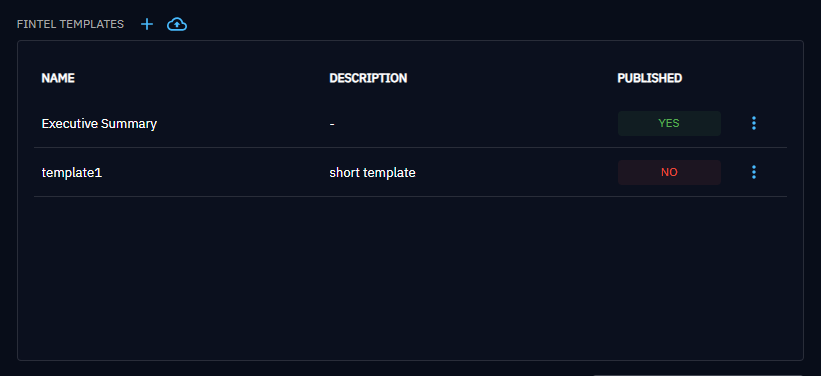Add a new Fintel template with plus icon
Viewport: 821px width, 376px height.
[147, 24]
